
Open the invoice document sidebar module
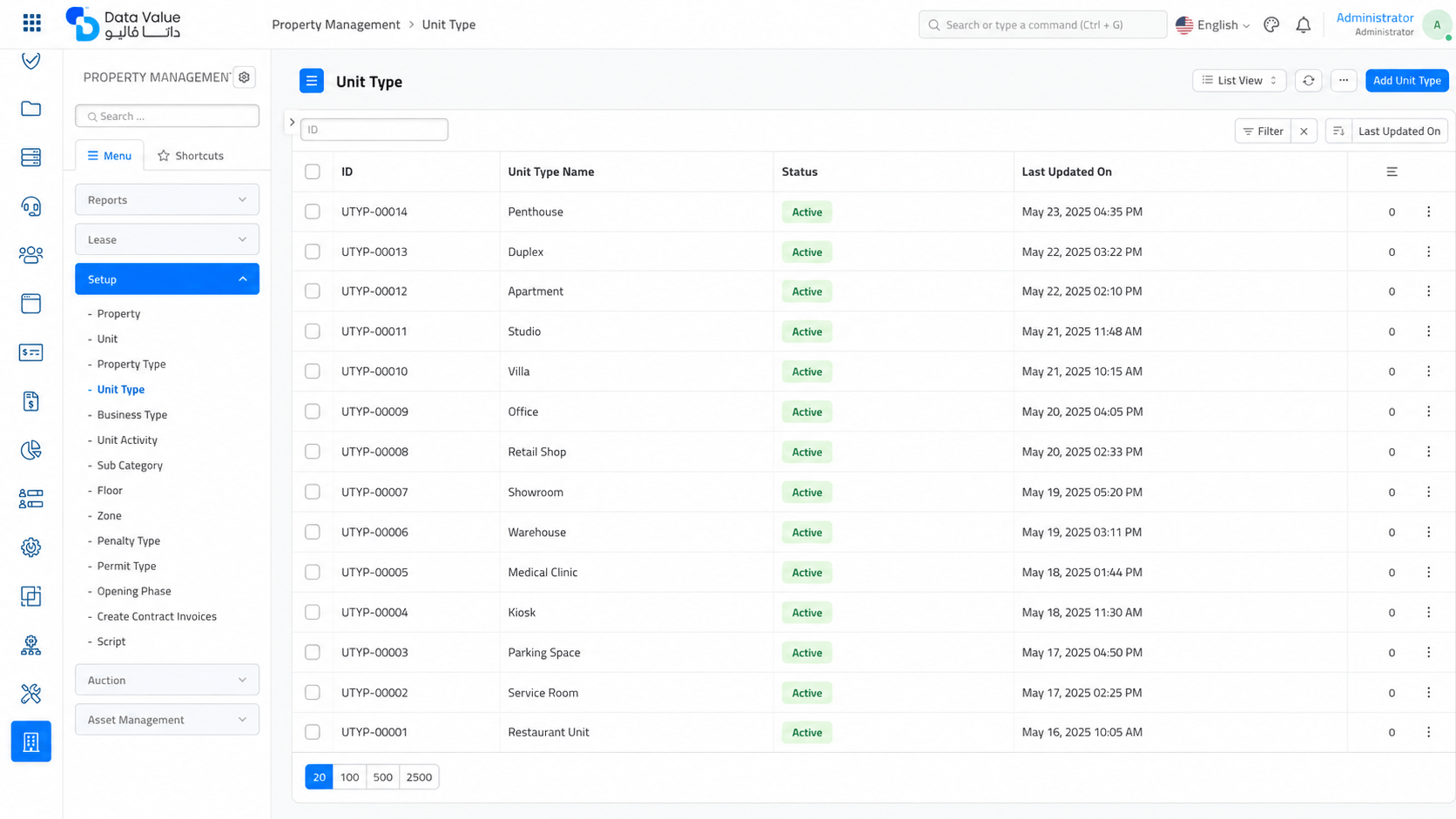pyautogui.click(x=31, y=401)
